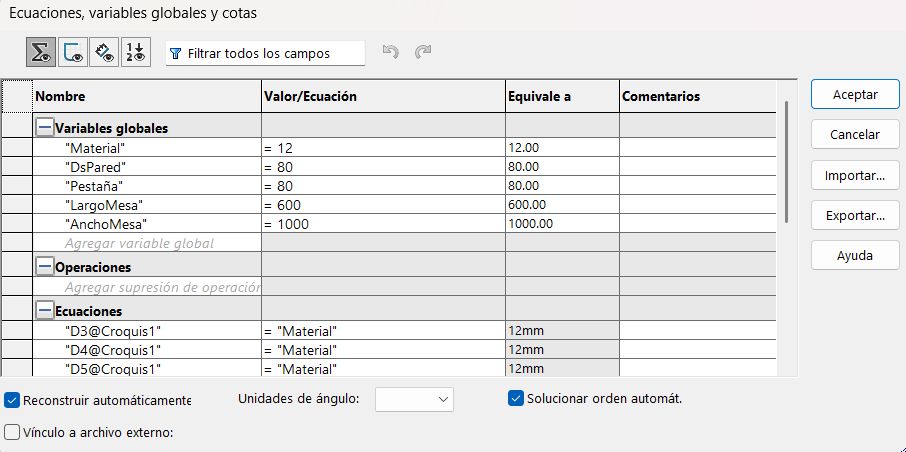Click the Nombre column header
Viewport: 906px width, 452px height.
(x=147, y=97)
